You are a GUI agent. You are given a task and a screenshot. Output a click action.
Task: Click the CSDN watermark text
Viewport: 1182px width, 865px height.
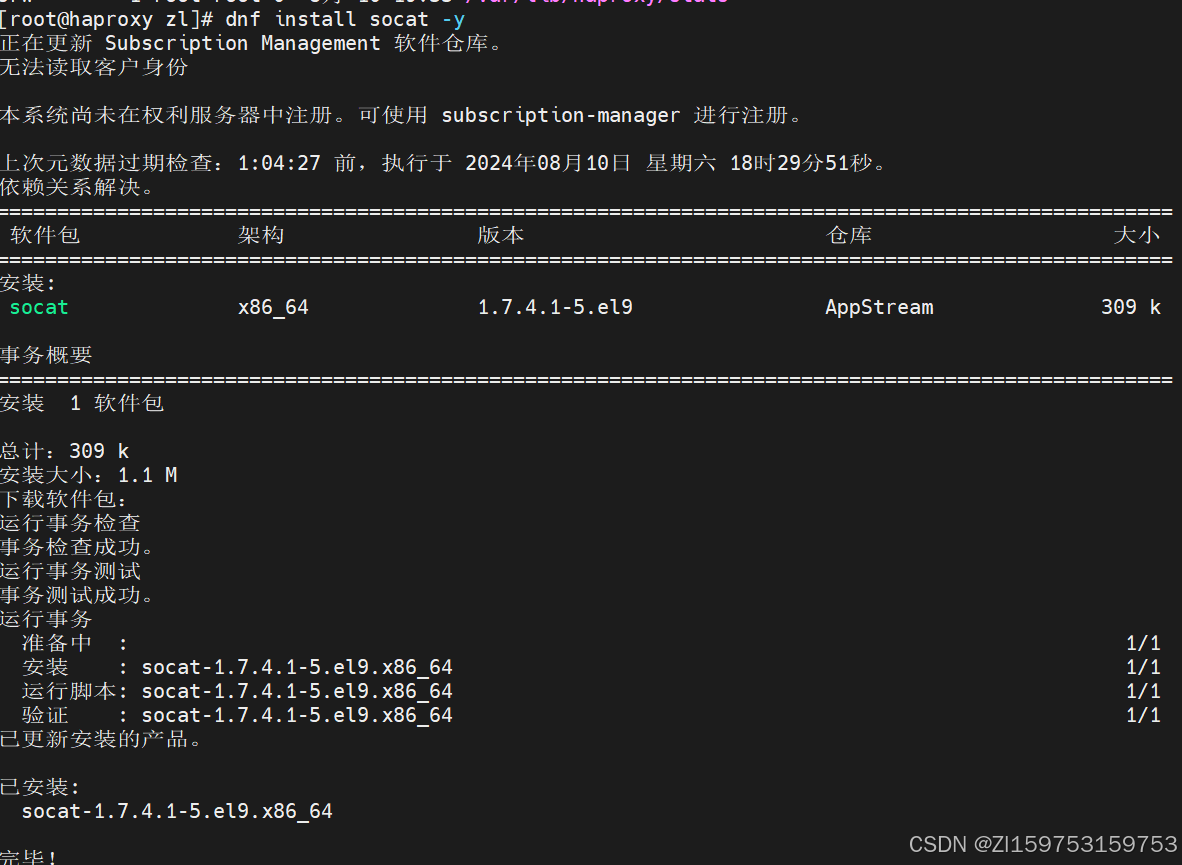pyautogui.click(x=1043, y=844)
